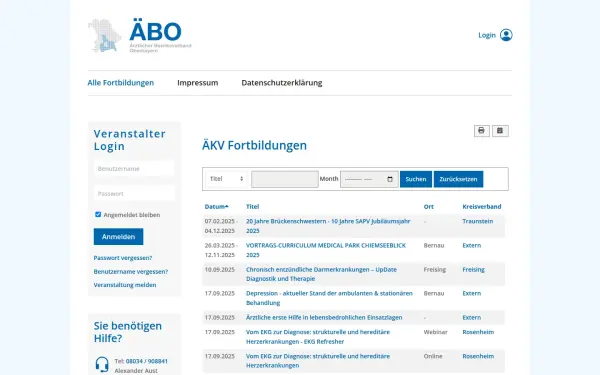
Task: Open the Alle Fortbildungen menu item
Action: pyautogui.click(x=121, y=83)
